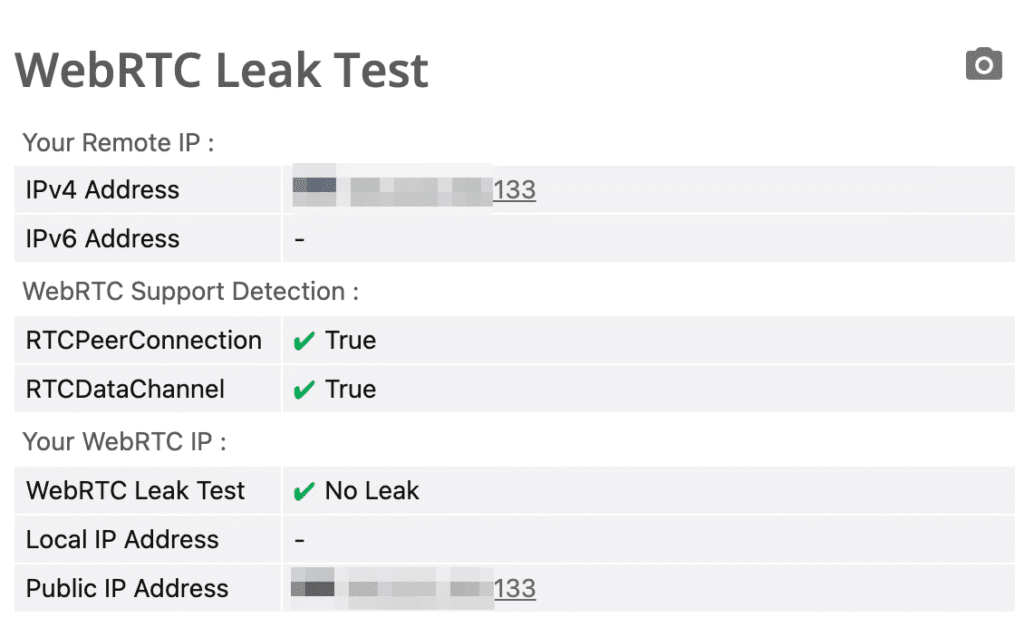Select the WebRTC Leak Test row label

click(x=136, y=491)
